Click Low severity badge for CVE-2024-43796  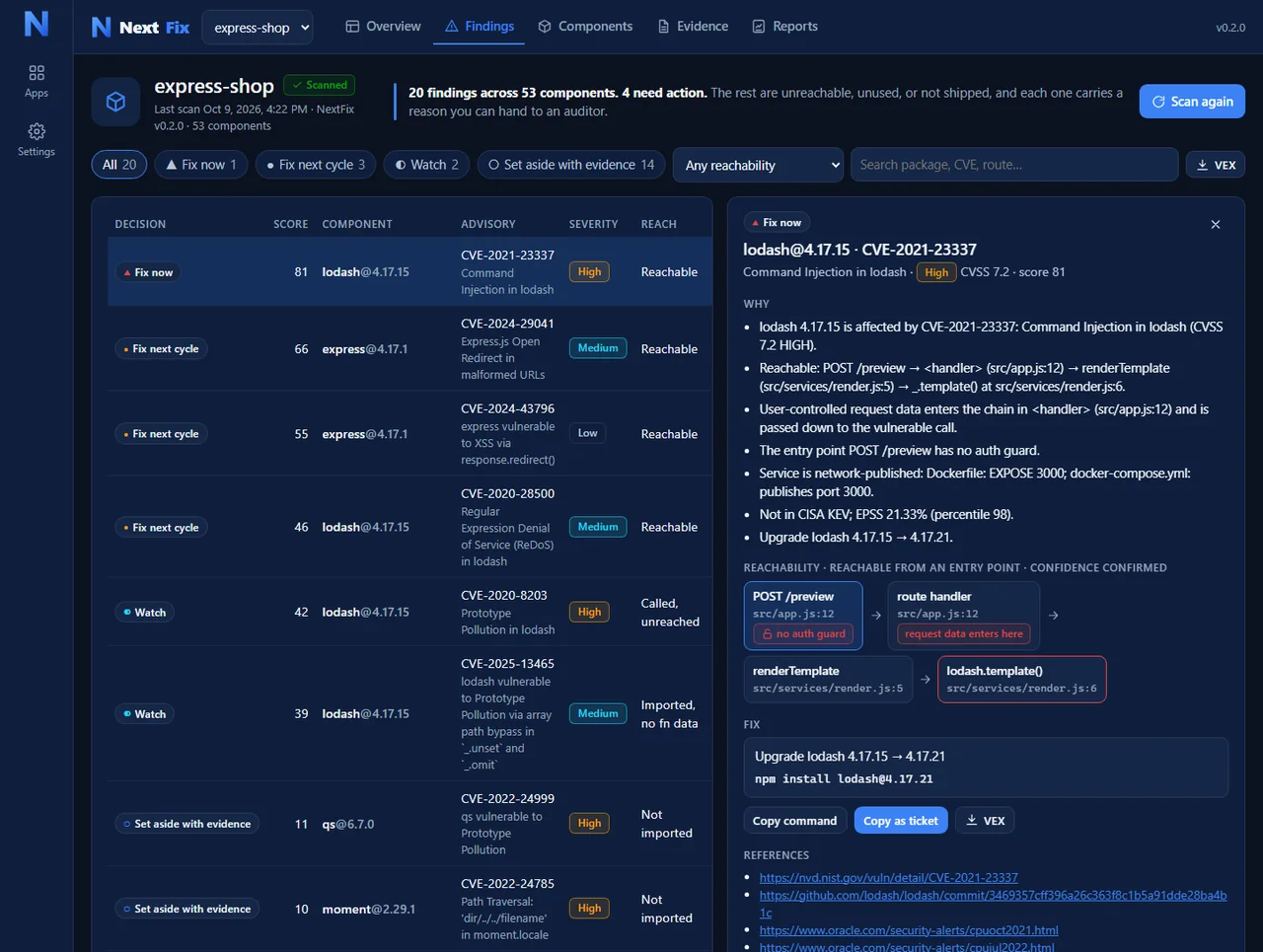[x=587, y=433]
